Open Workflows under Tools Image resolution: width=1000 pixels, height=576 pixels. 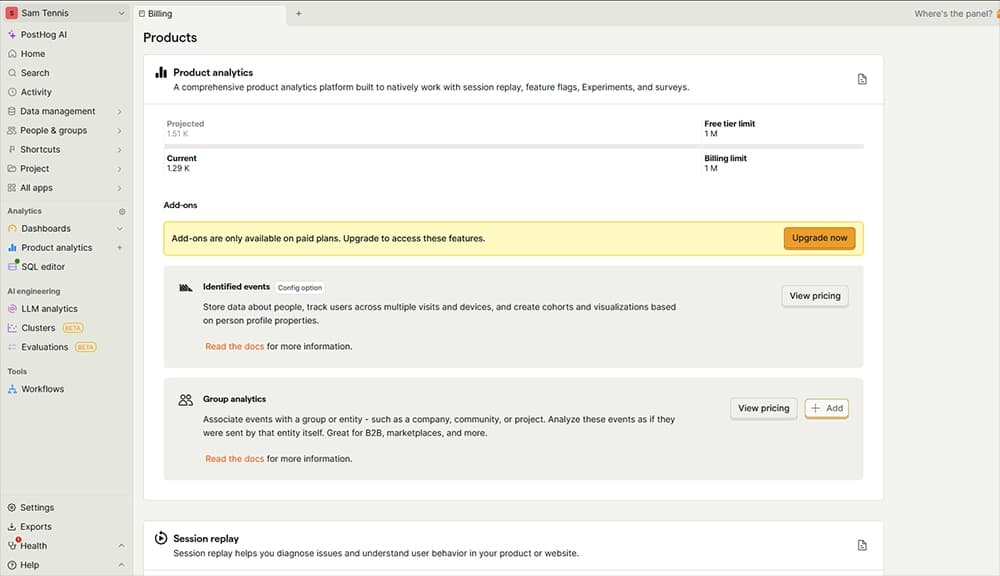point(40,389)
